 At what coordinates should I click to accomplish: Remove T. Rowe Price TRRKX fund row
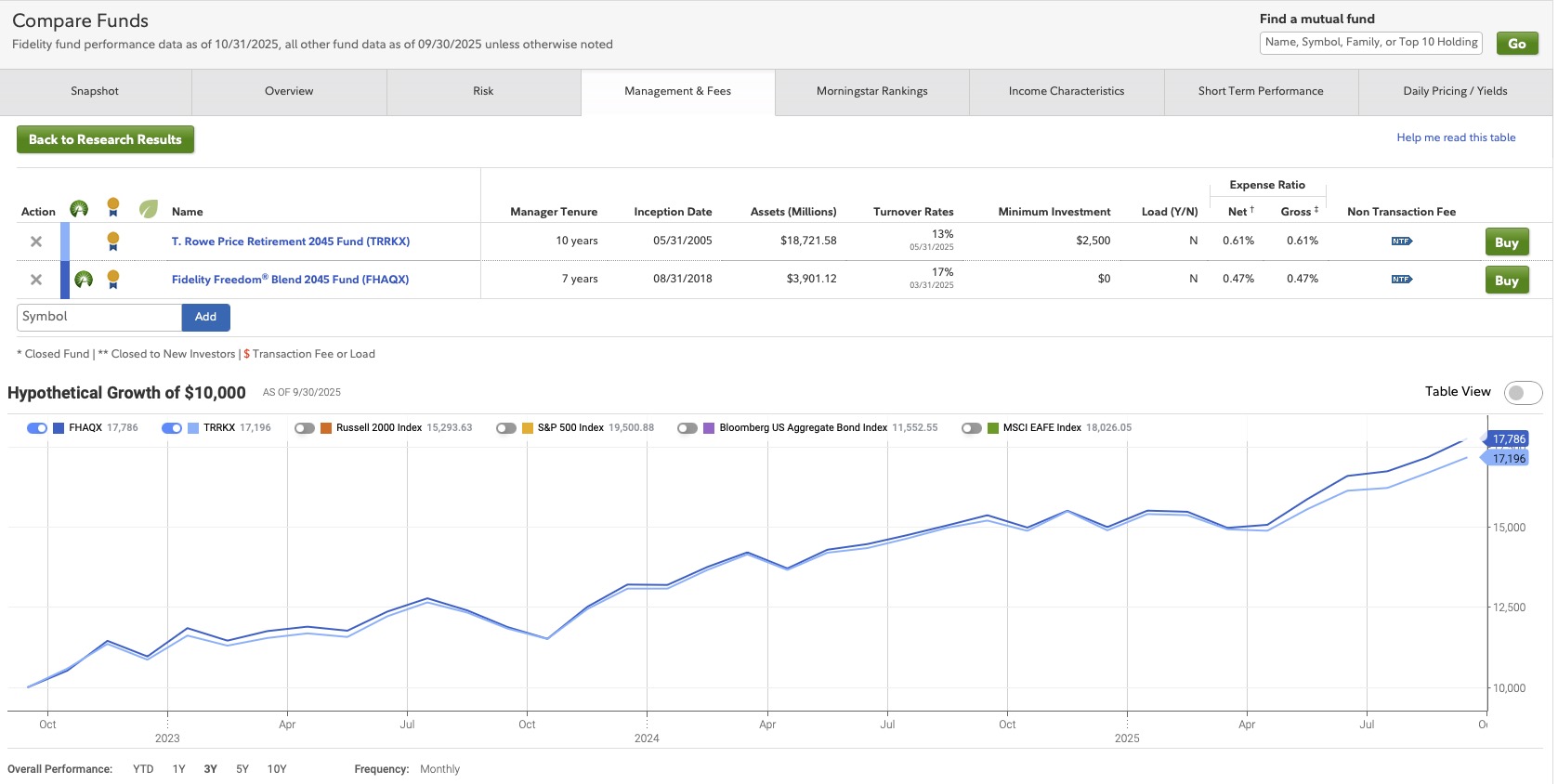pyautogui.click(x=36, y=242)
